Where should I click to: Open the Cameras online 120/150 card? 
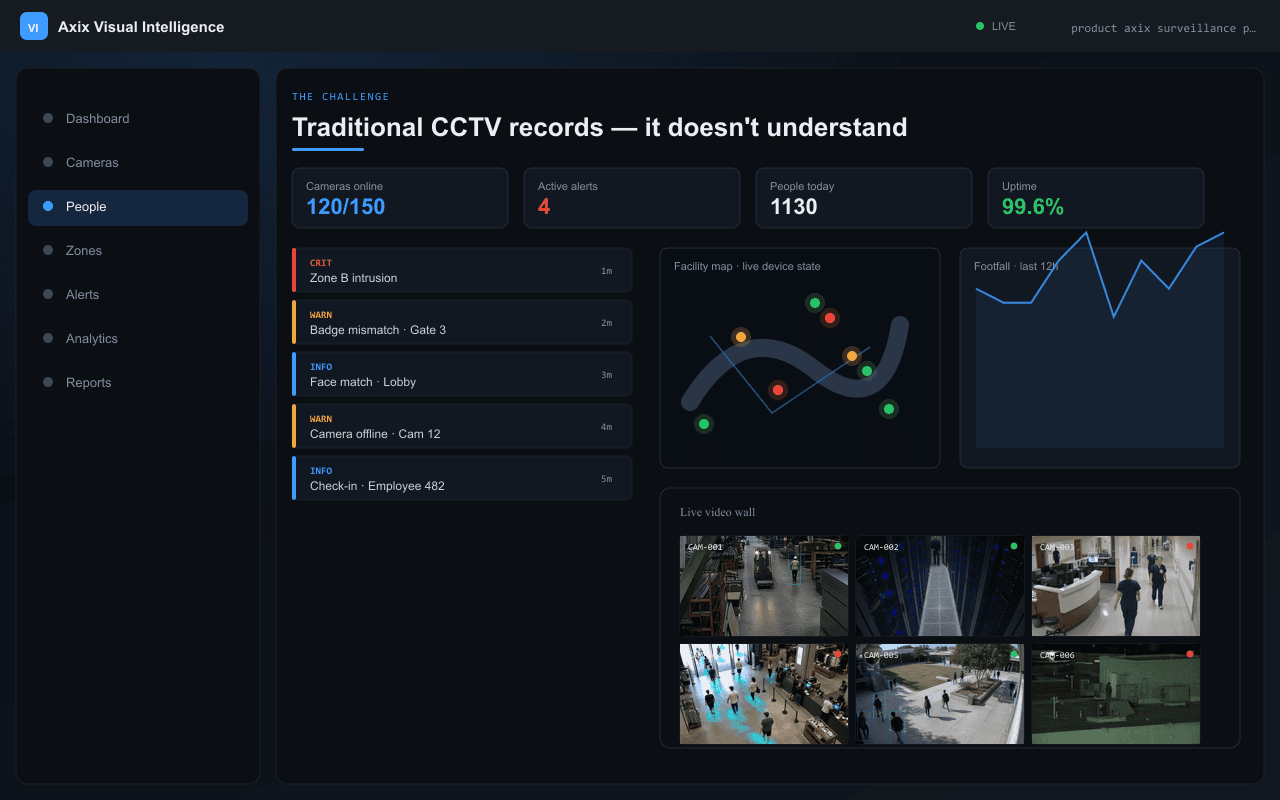point(400,198)
